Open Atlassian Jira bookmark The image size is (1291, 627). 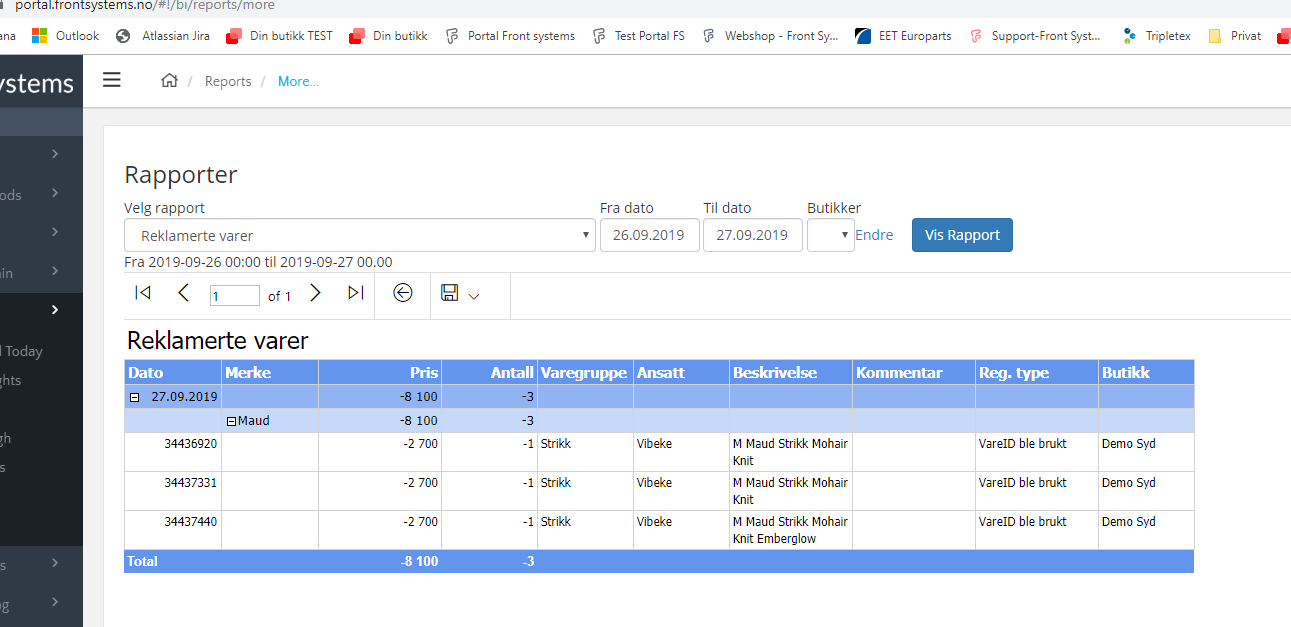[x=162, y=36]
